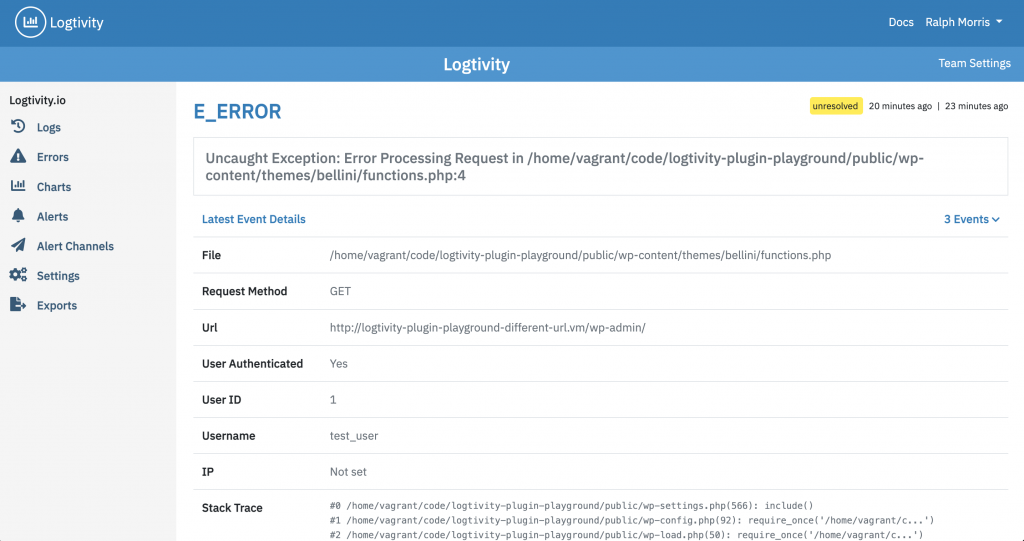Click the '20 minutes ago' timestamp
This screenshot has width=1024, height=541.
(x=900, y=106)
